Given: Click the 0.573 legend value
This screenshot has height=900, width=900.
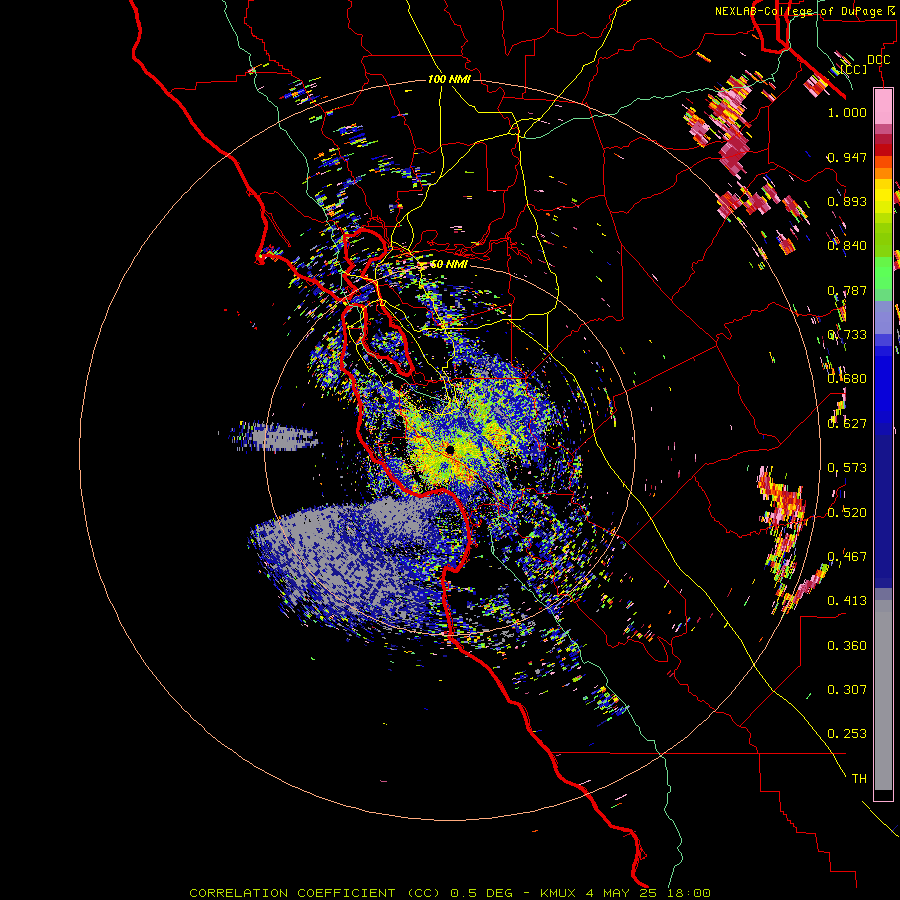Looking at the screenshot, I should coord(847,468).
